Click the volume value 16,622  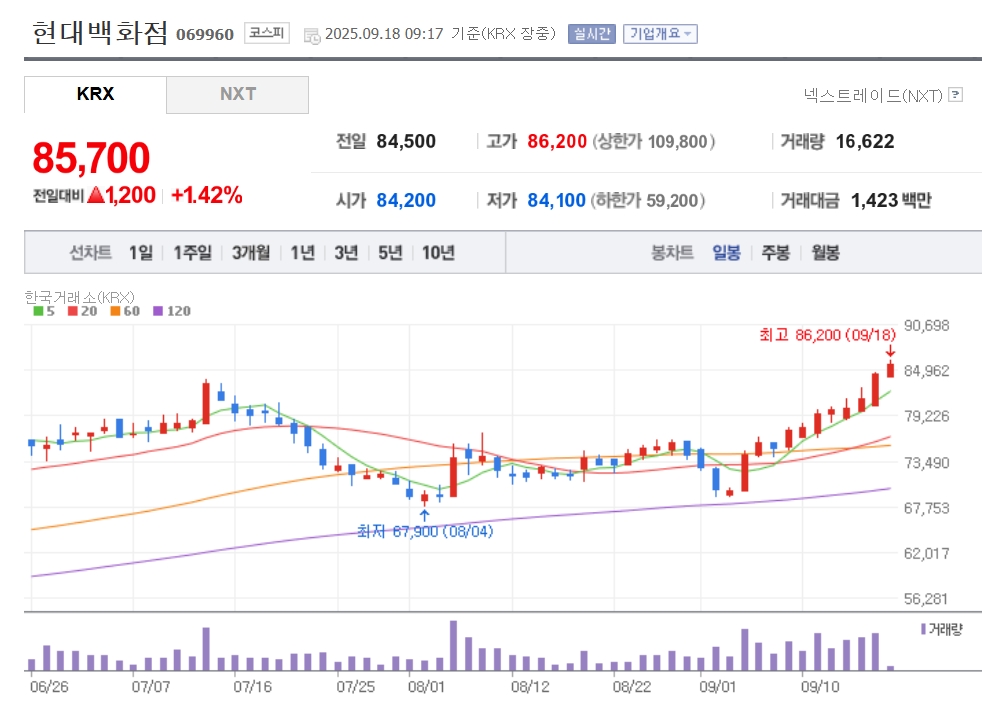[865, 142]
